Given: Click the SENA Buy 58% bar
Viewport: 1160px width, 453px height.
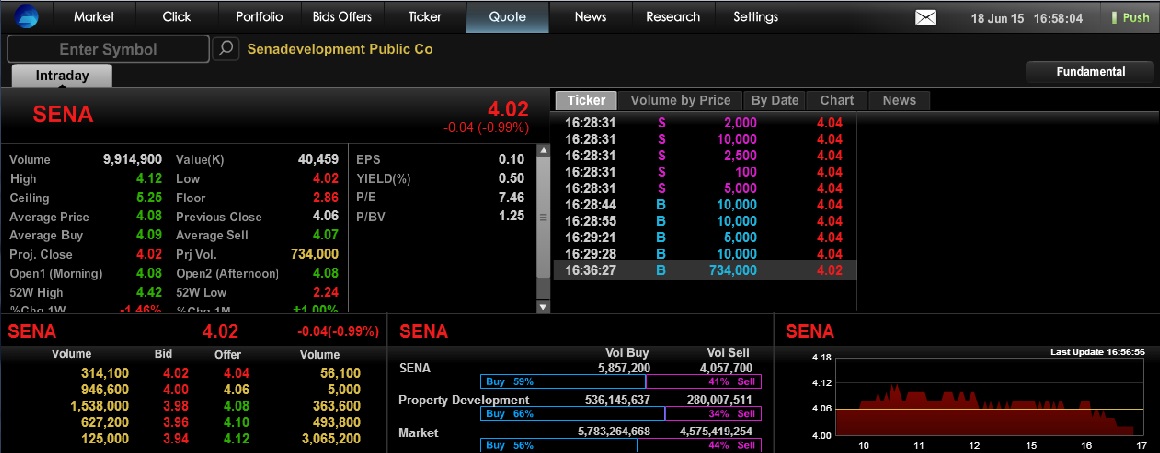Looking at the screenshot, I should pyautogui.click(x=563, y=382).
